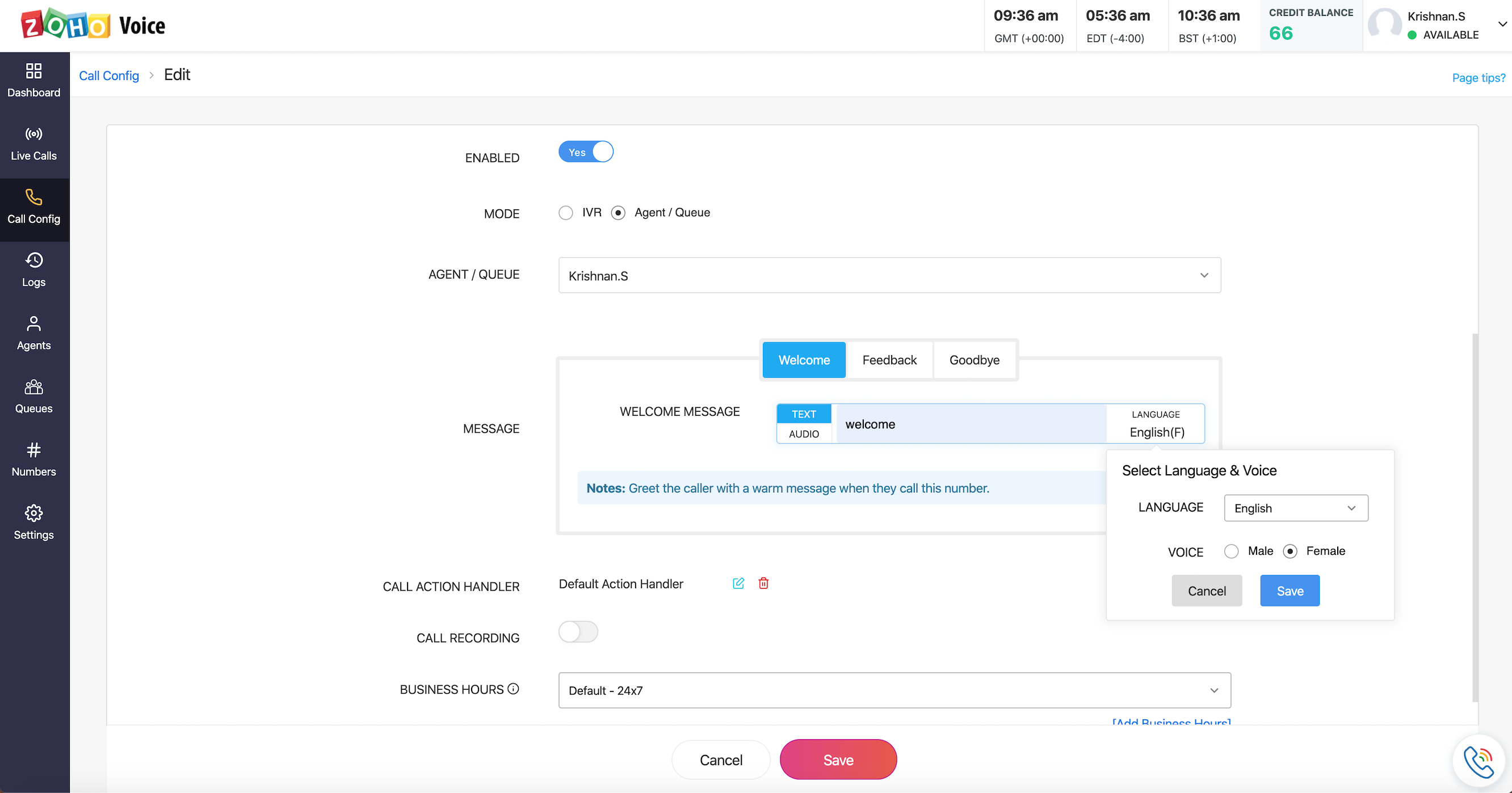Toggle the Enabled switch off
This screenshot has width=1512, height=793.
coord(585,152)
